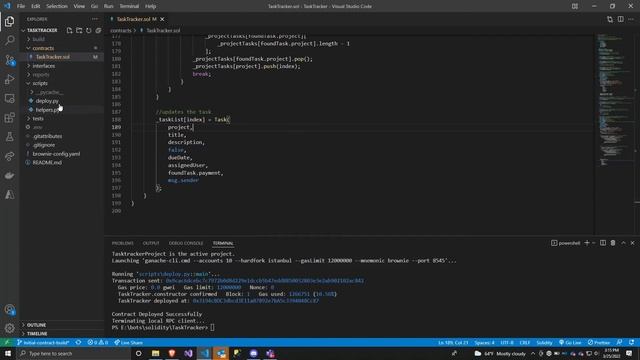This screenshot has width=640, height=360.
Task: Open the Explorer view in the activity bar
Action: [x=9, y=21]
